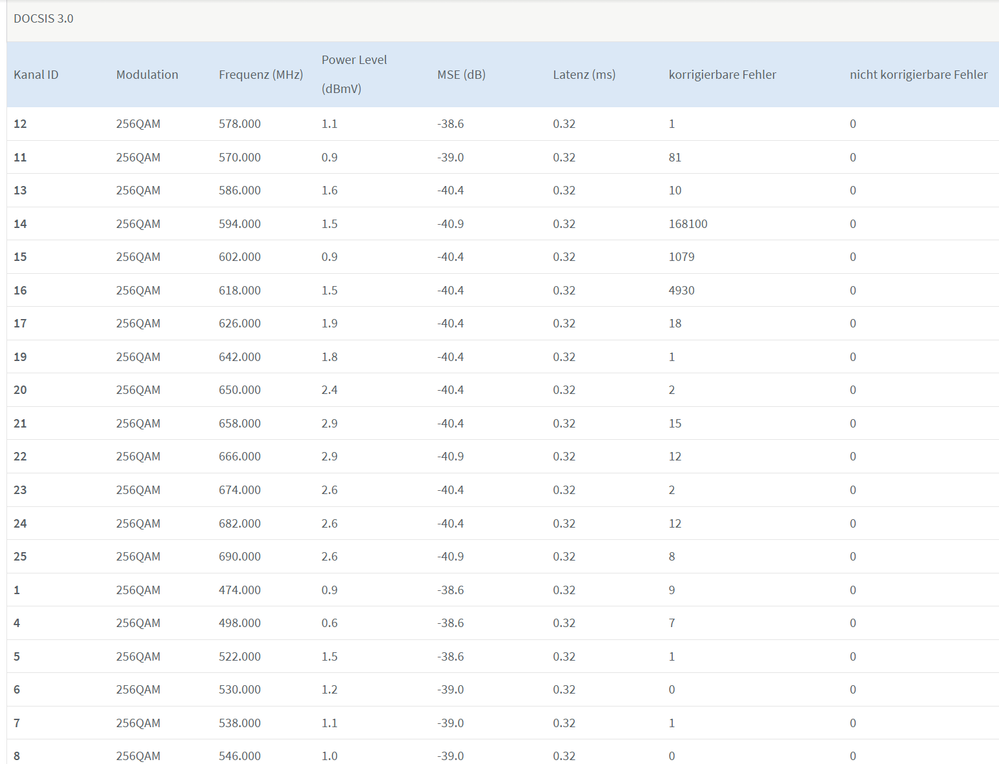This screenshot has height=764, width=999.
Task: Click the 4930 correctable errors value
Action: (681, 291)
